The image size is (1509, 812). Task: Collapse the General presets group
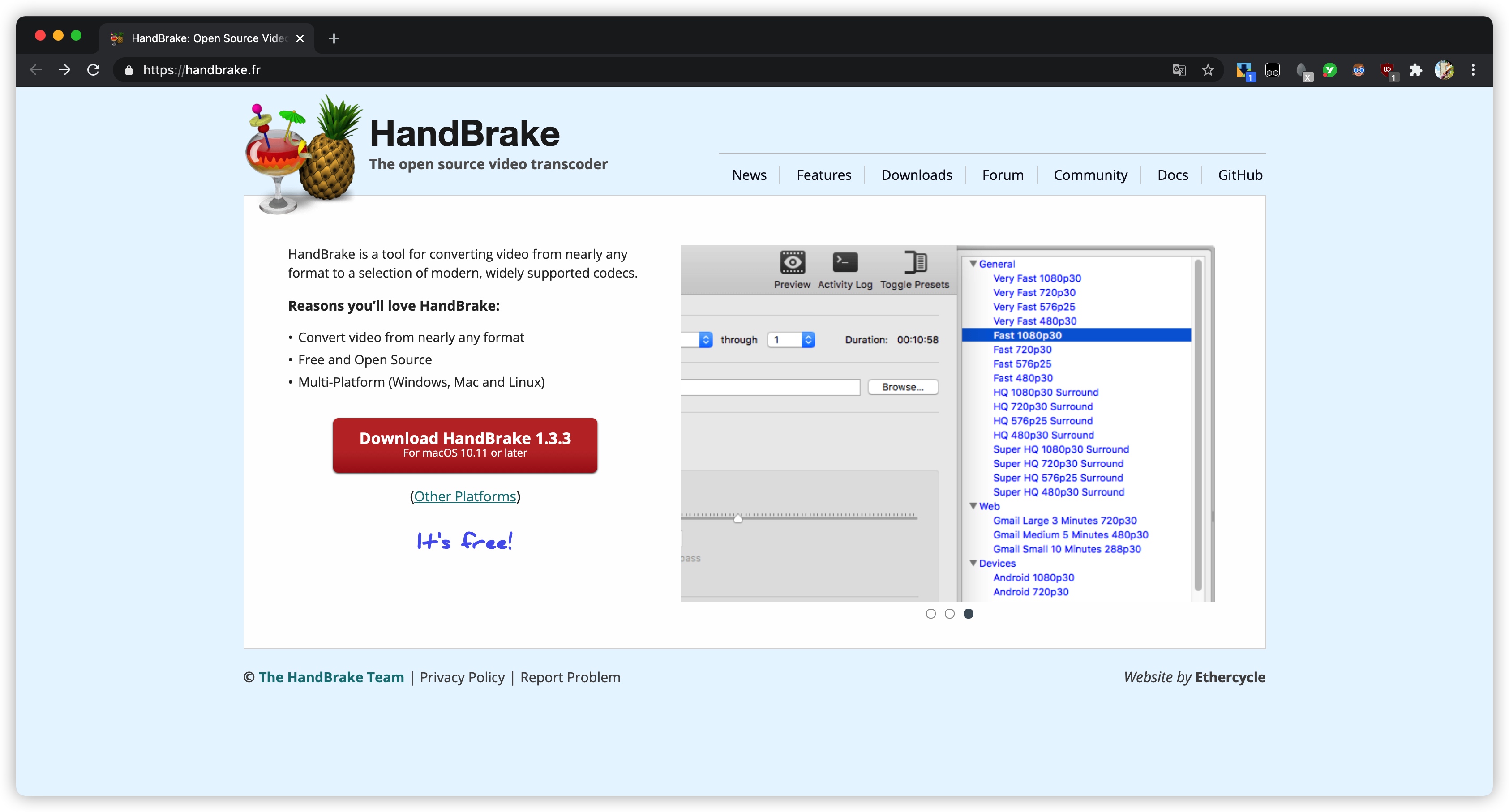[x=973, y=264]
